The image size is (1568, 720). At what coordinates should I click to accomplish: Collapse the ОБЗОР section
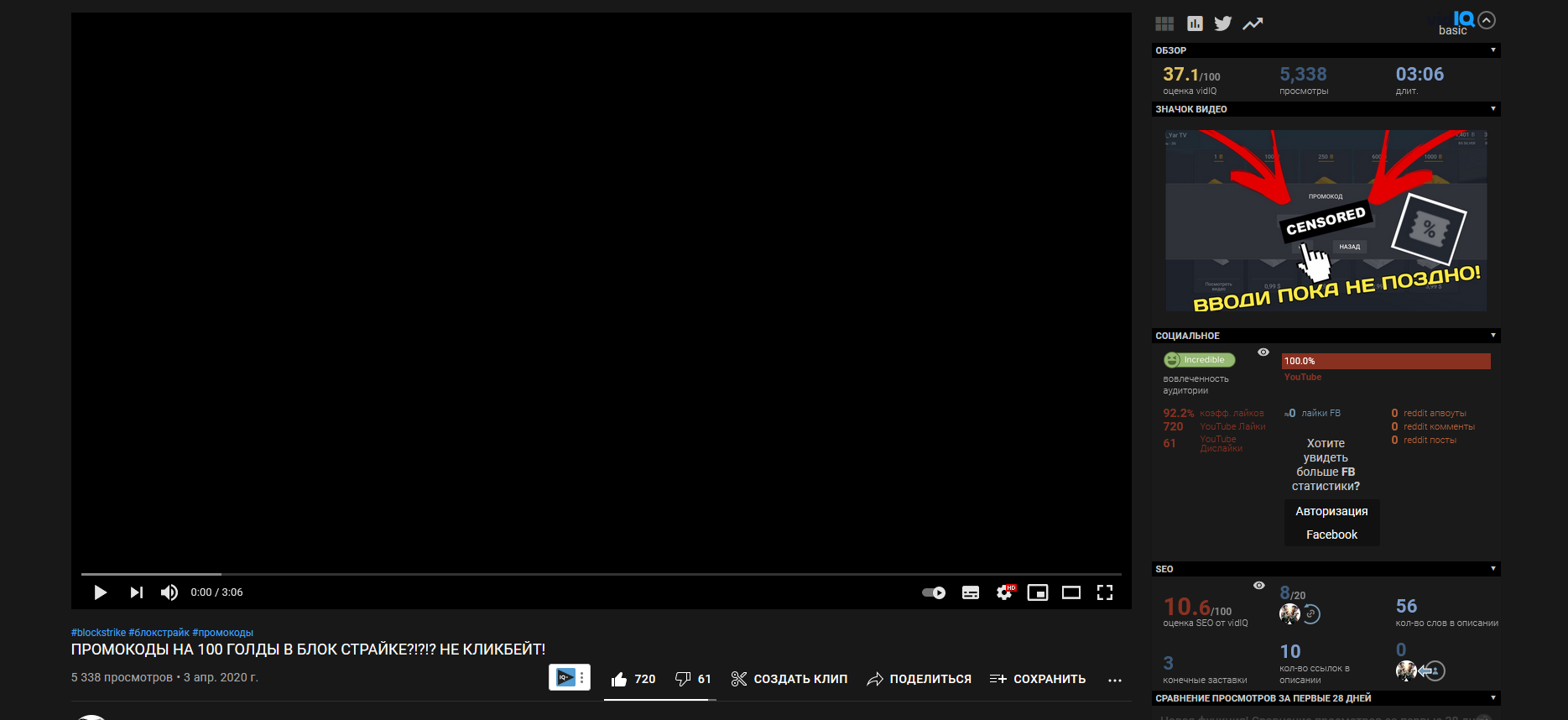point(1492,50)
